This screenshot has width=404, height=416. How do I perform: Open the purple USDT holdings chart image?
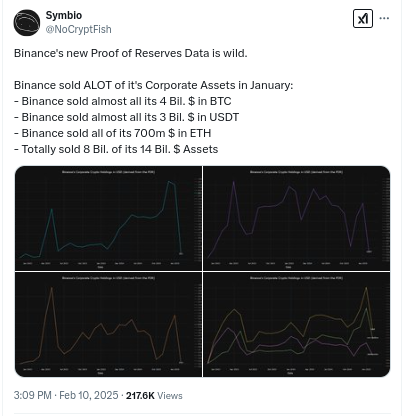296,218
